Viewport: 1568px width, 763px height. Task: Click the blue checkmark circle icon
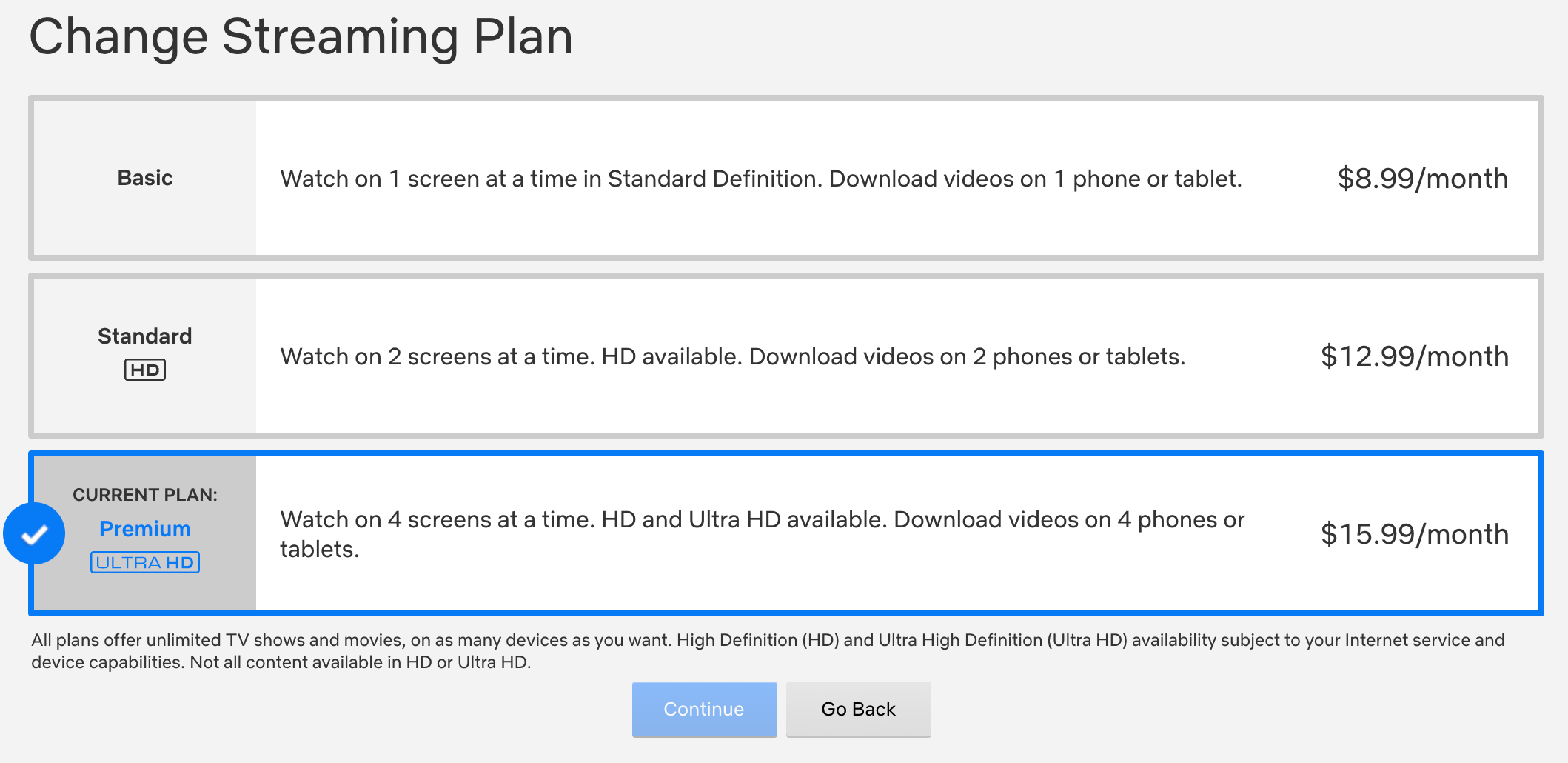[34, 533]
